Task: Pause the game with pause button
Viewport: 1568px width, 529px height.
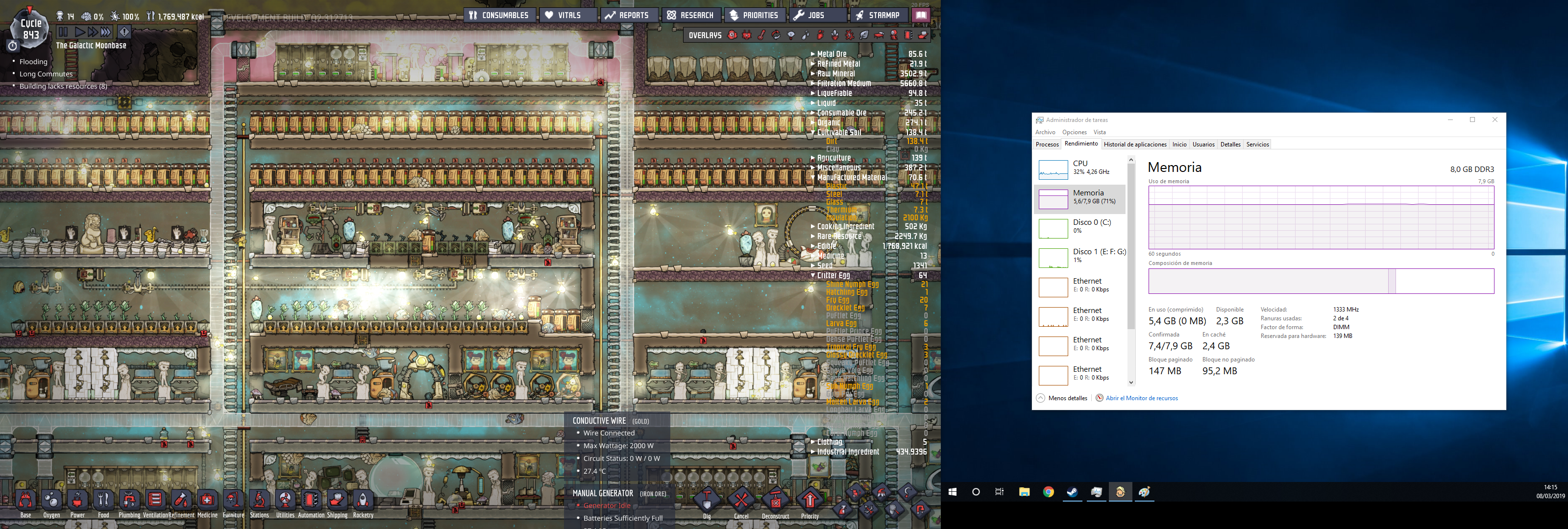Action: (63, 32)
